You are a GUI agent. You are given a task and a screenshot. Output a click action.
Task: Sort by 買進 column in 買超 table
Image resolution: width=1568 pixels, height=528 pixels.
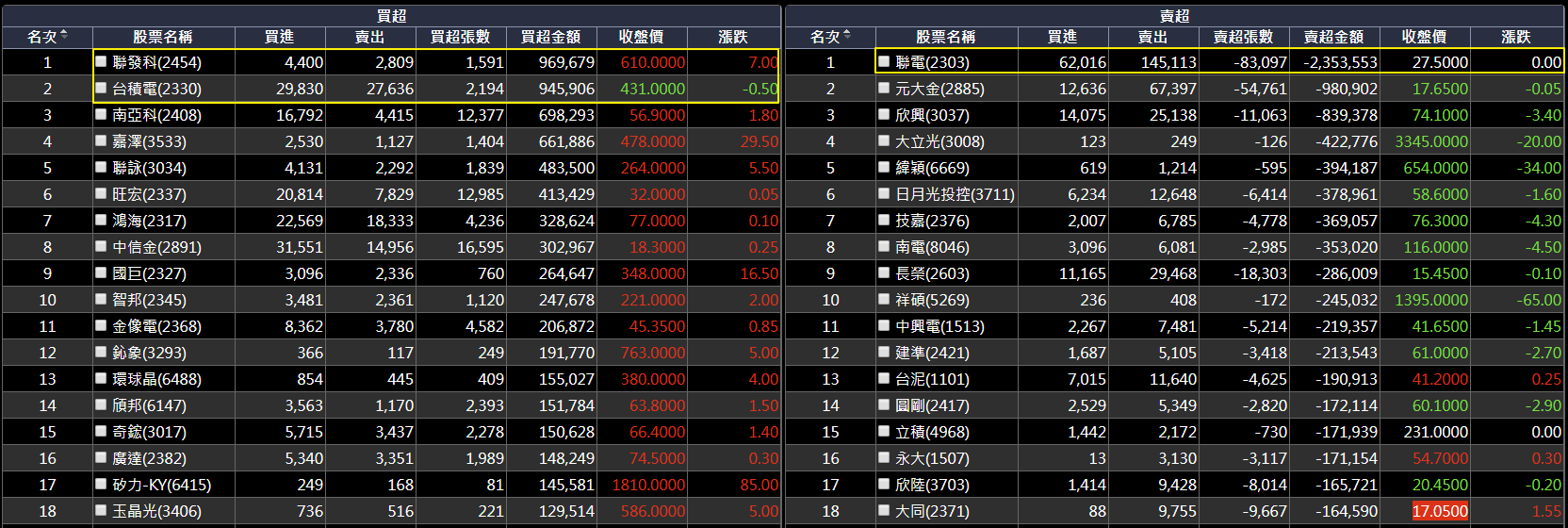[x=280, y=37]
